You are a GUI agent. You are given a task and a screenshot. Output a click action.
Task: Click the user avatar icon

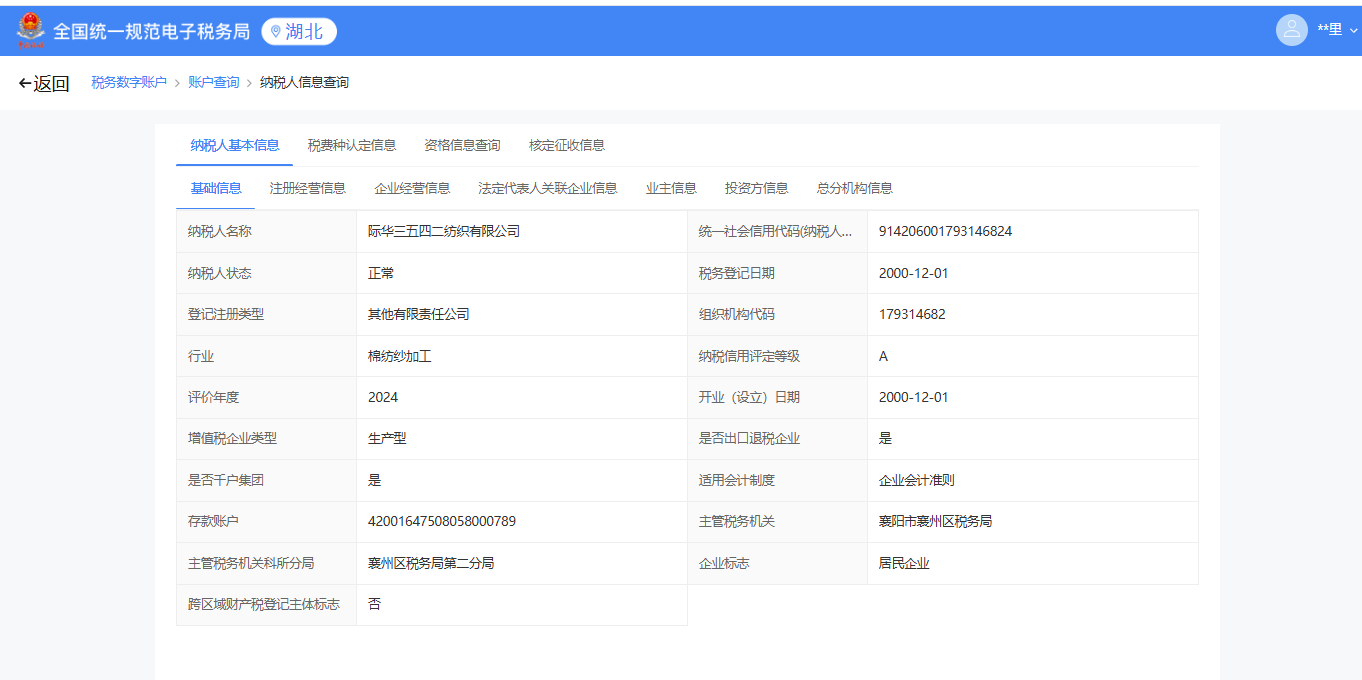(1291, 30)
